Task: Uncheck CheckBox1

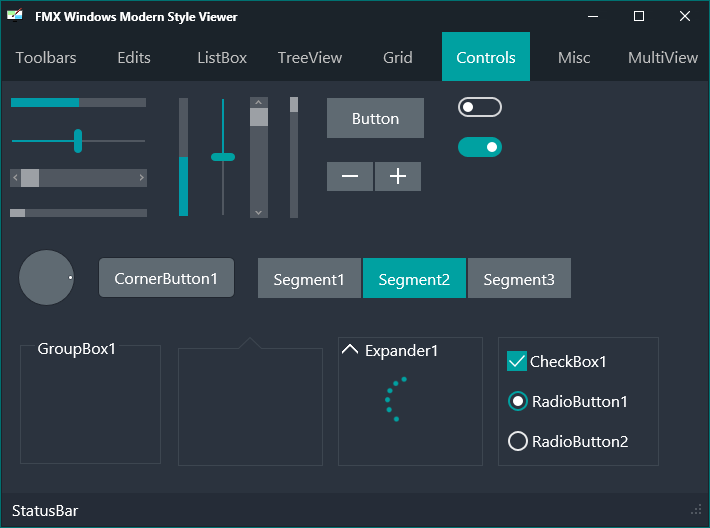Action: click(517, 361)
